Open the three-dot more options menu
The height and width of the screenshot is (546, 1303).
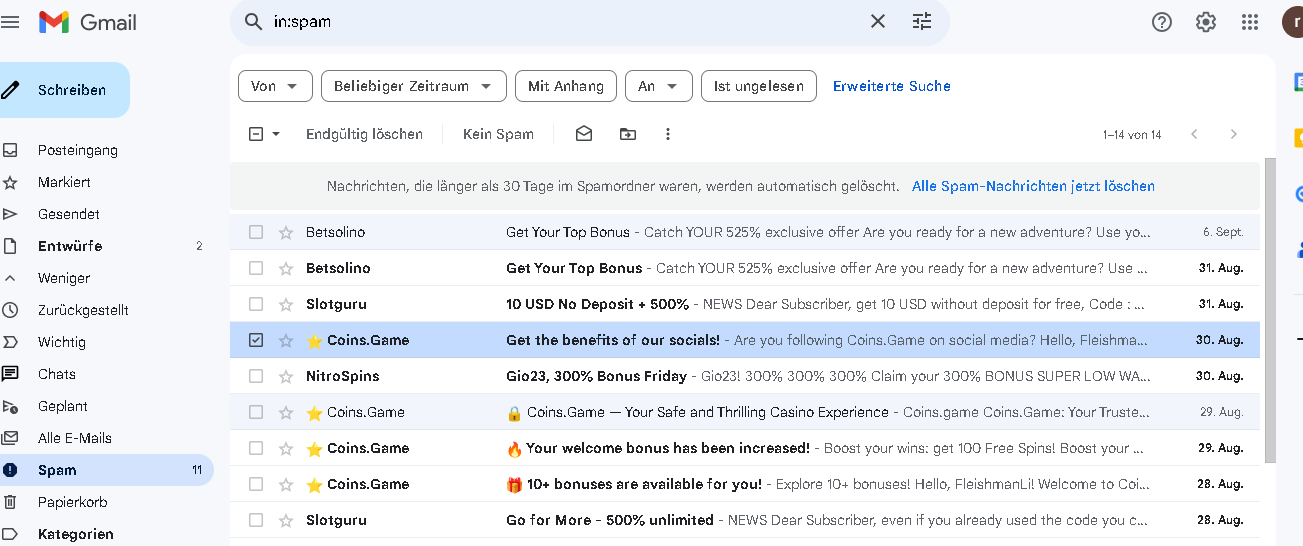click(x=668, y=134)
